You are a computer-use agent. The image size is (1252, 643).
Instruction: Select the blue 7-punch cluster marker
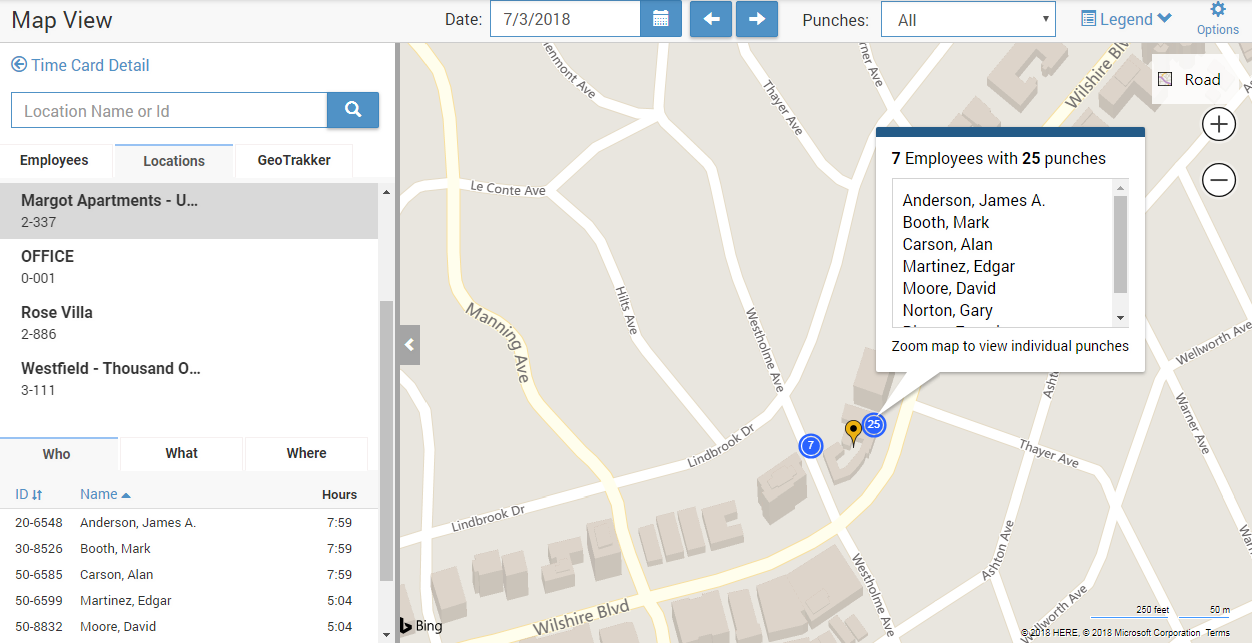[811, 445]
